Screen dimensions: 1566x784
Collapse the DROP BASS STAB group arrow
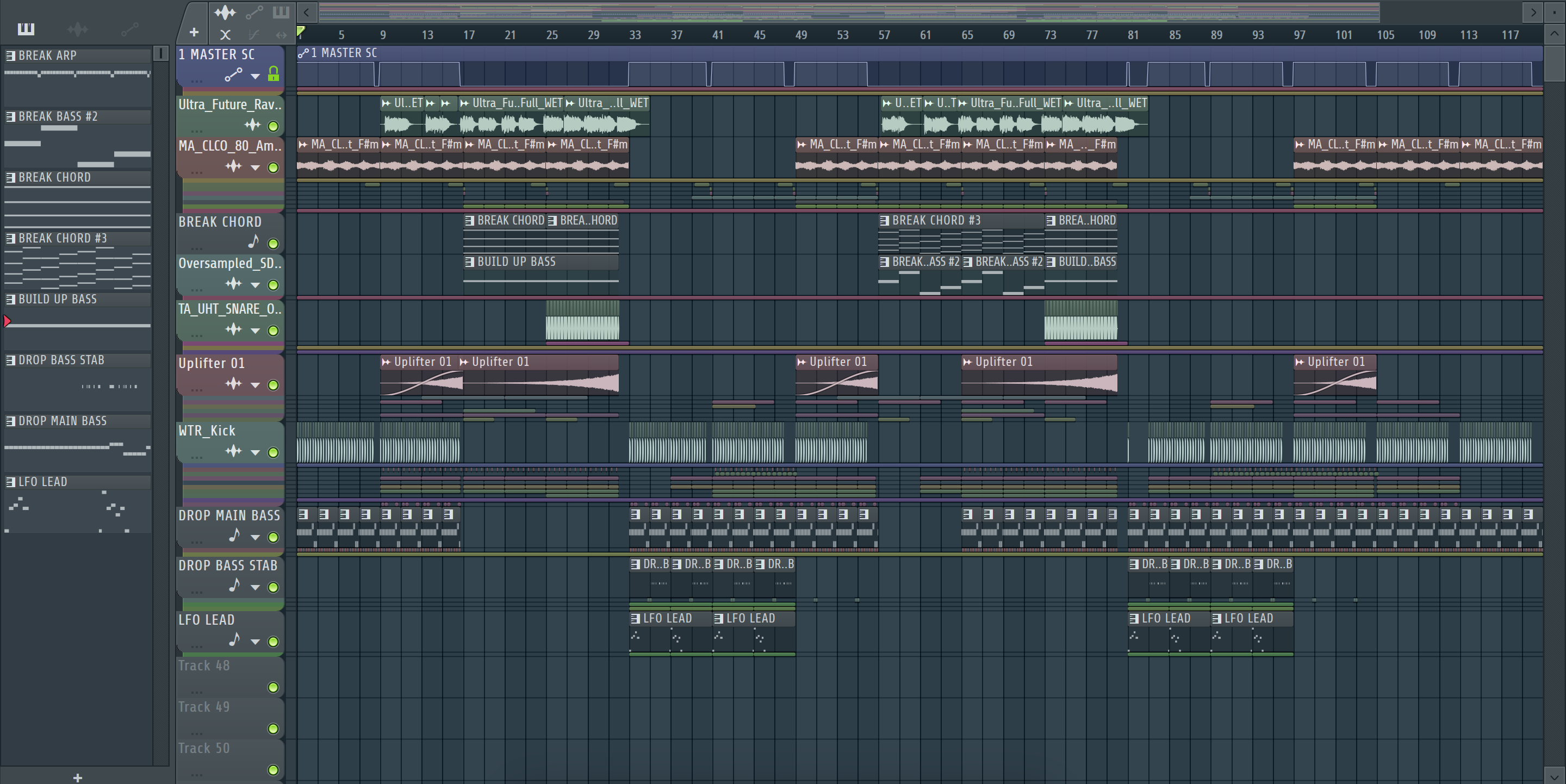coord(256,588)
